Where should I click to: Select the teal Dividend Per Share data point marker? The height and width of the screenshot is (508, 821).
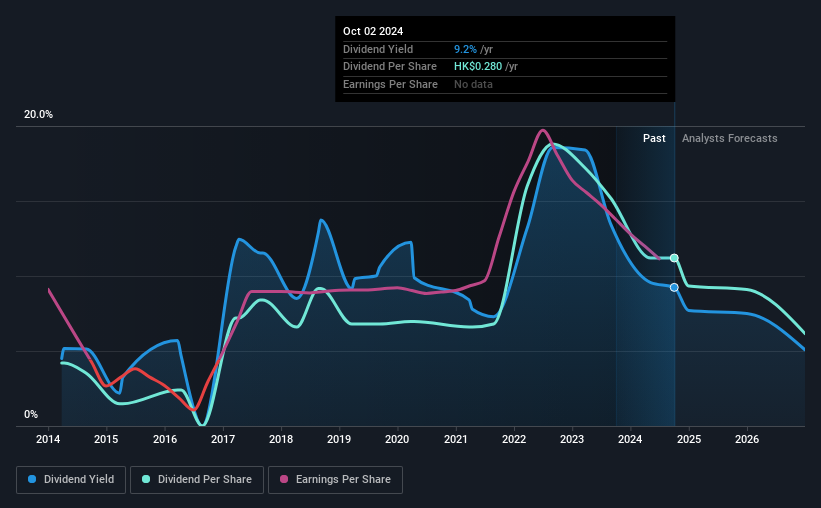pos(674,258)
